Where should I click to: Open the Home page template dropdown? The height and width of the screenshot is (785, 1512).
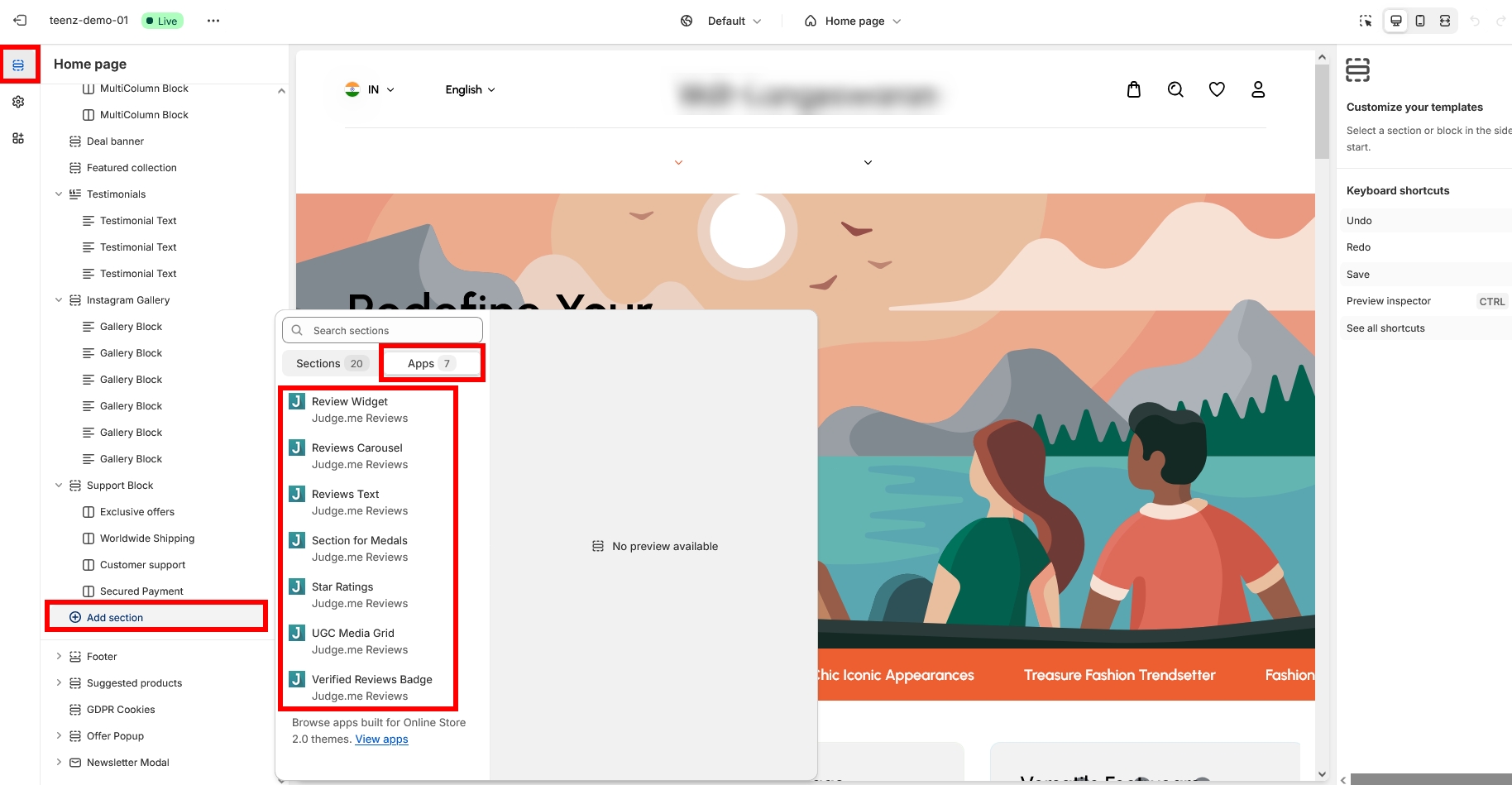[853, 21]
